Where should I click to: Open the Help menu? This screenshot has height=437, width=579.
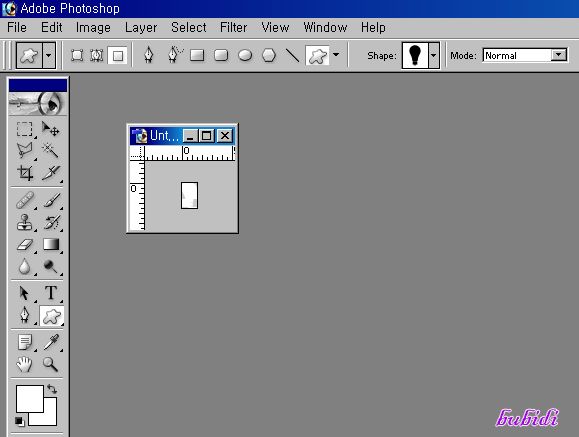point(373,27)
